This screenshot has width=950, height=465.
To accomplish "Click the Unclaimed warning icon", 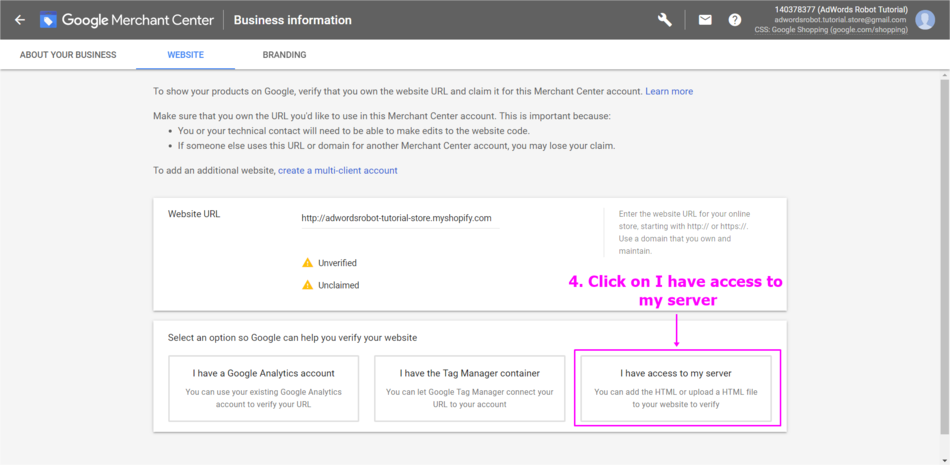I will coord(308,285).
